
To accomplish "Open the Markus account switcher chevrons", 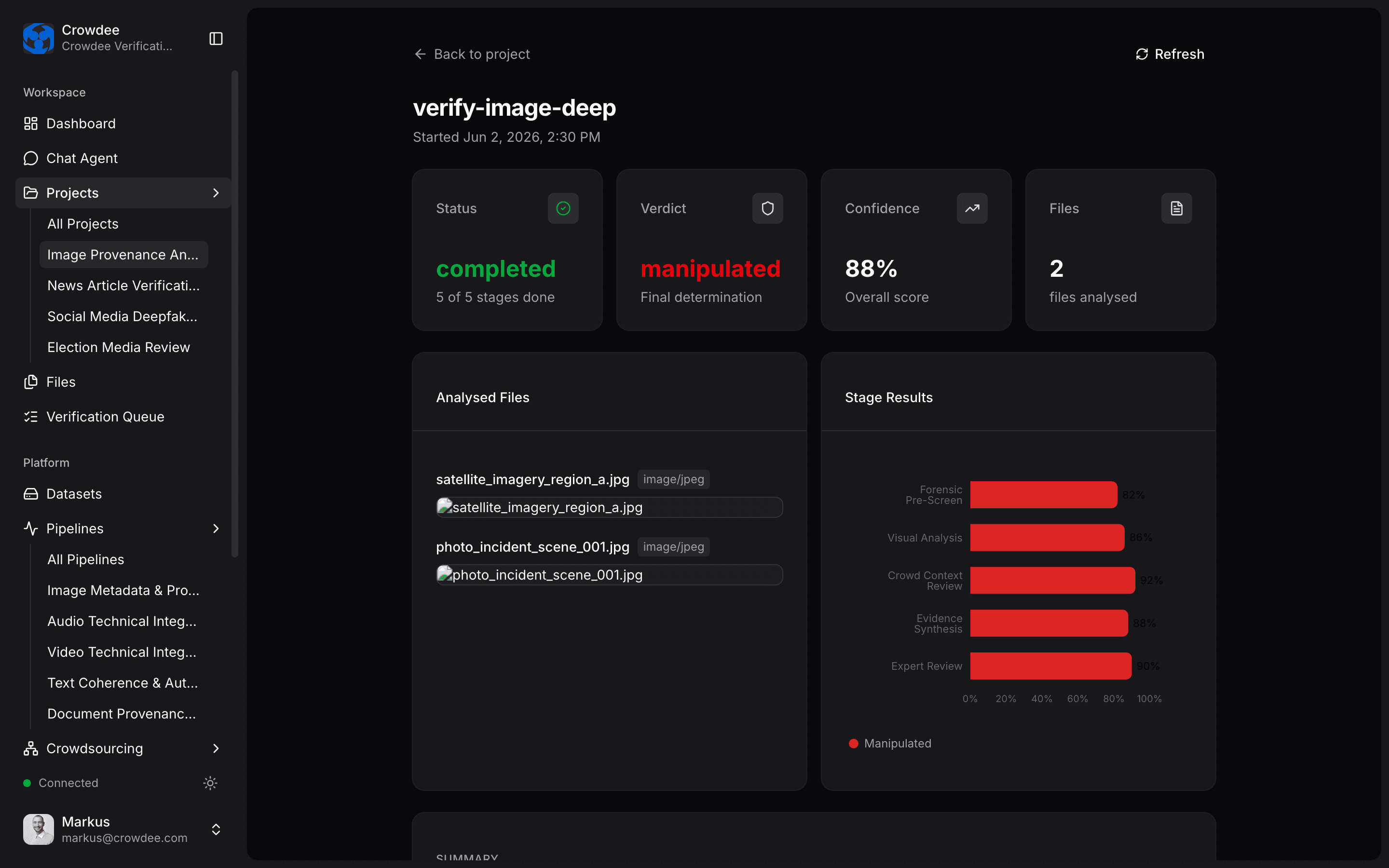I will tap(216, 829).
